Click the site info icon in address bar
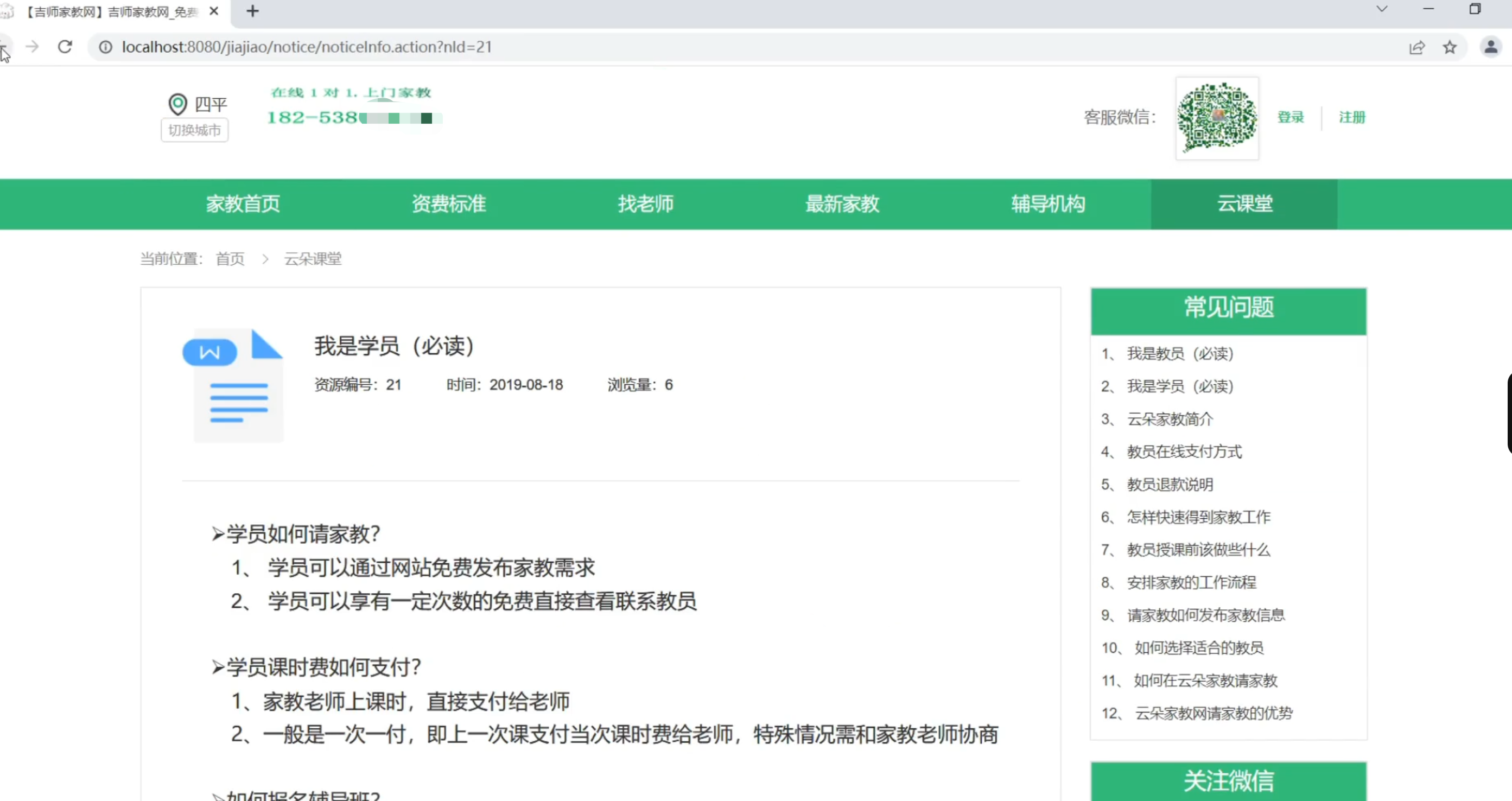1512x801 pixels. click(106, 47)
